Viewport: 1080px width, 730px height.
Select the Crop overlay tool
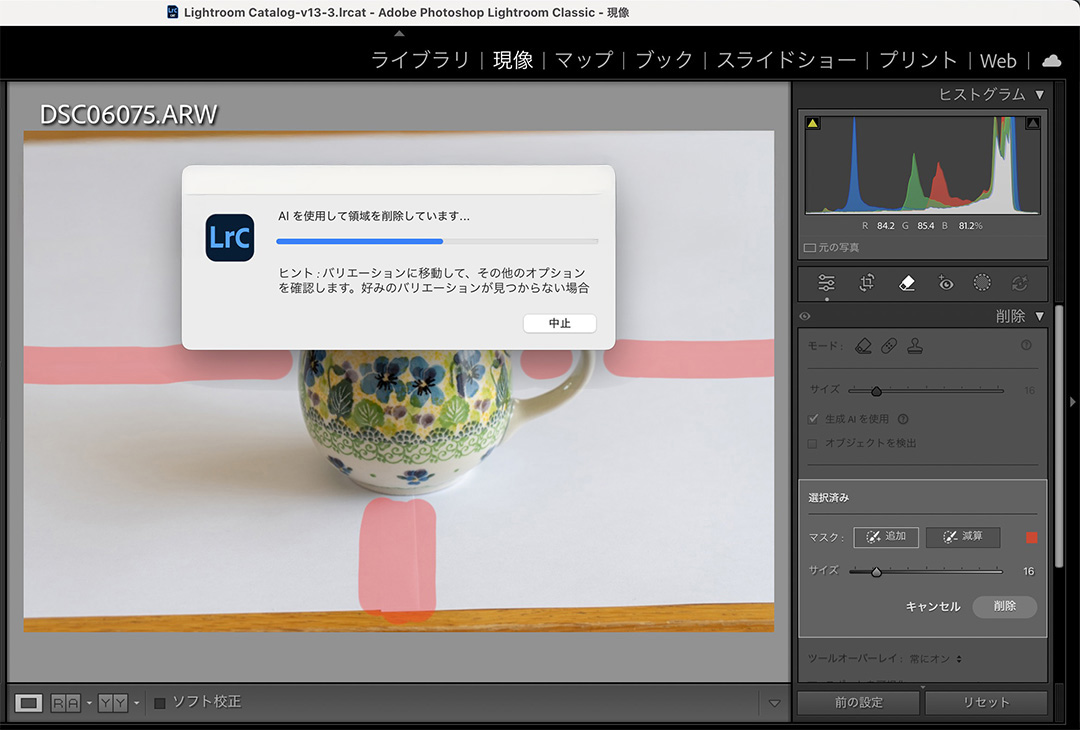866,282
